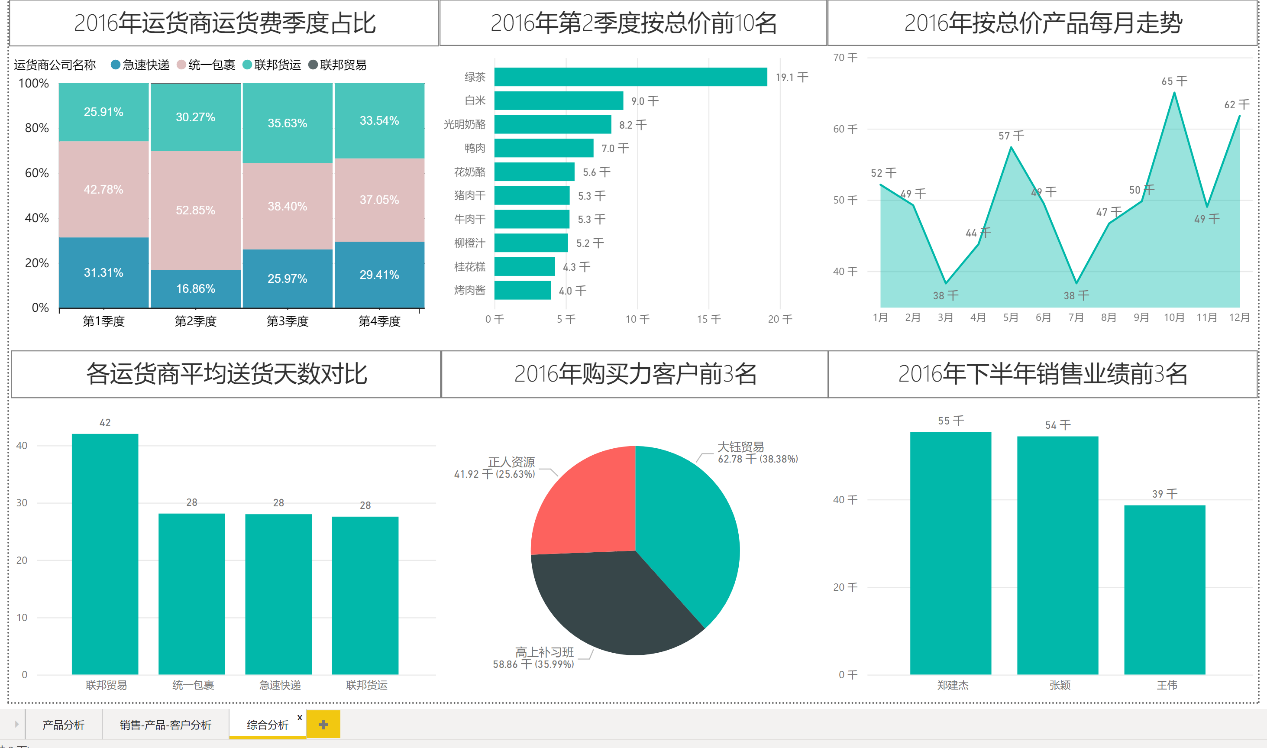The width and height of the screenshot is (1267, 748).
Task: Select the 光明奶酪 bar
Action: 552,124
